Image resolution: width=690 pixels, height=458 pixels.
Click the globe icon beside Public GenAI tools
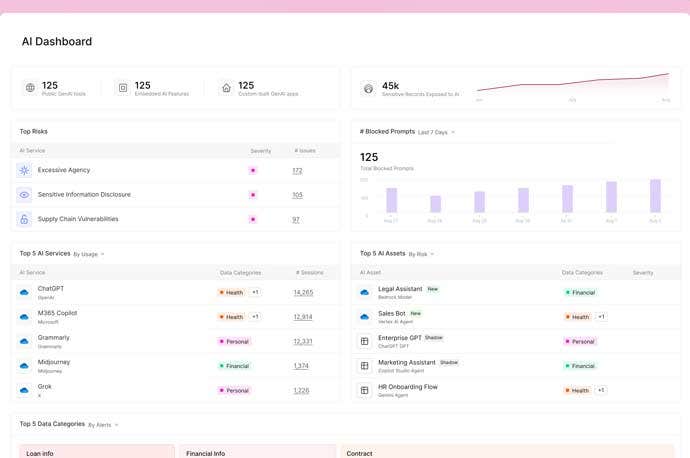pos(30,88)
